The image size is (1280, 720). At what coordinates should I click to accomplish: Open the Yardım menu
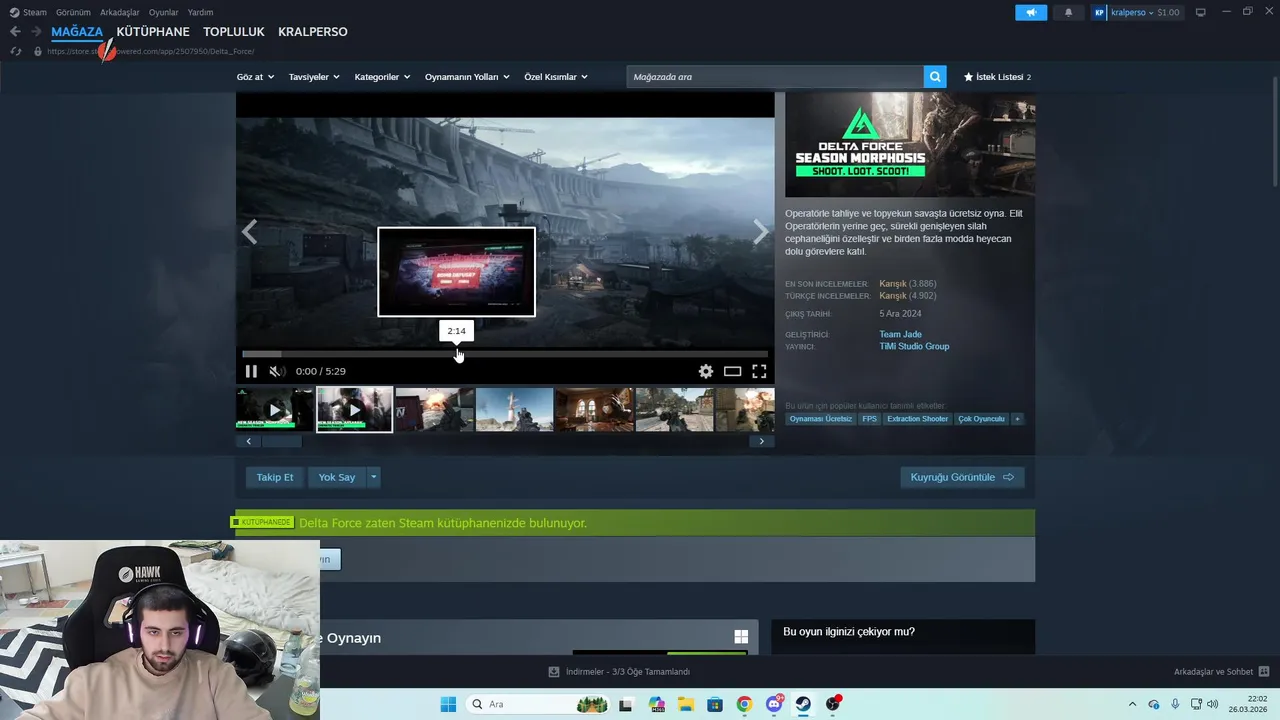pyautogui.click(x=200, y=12)
